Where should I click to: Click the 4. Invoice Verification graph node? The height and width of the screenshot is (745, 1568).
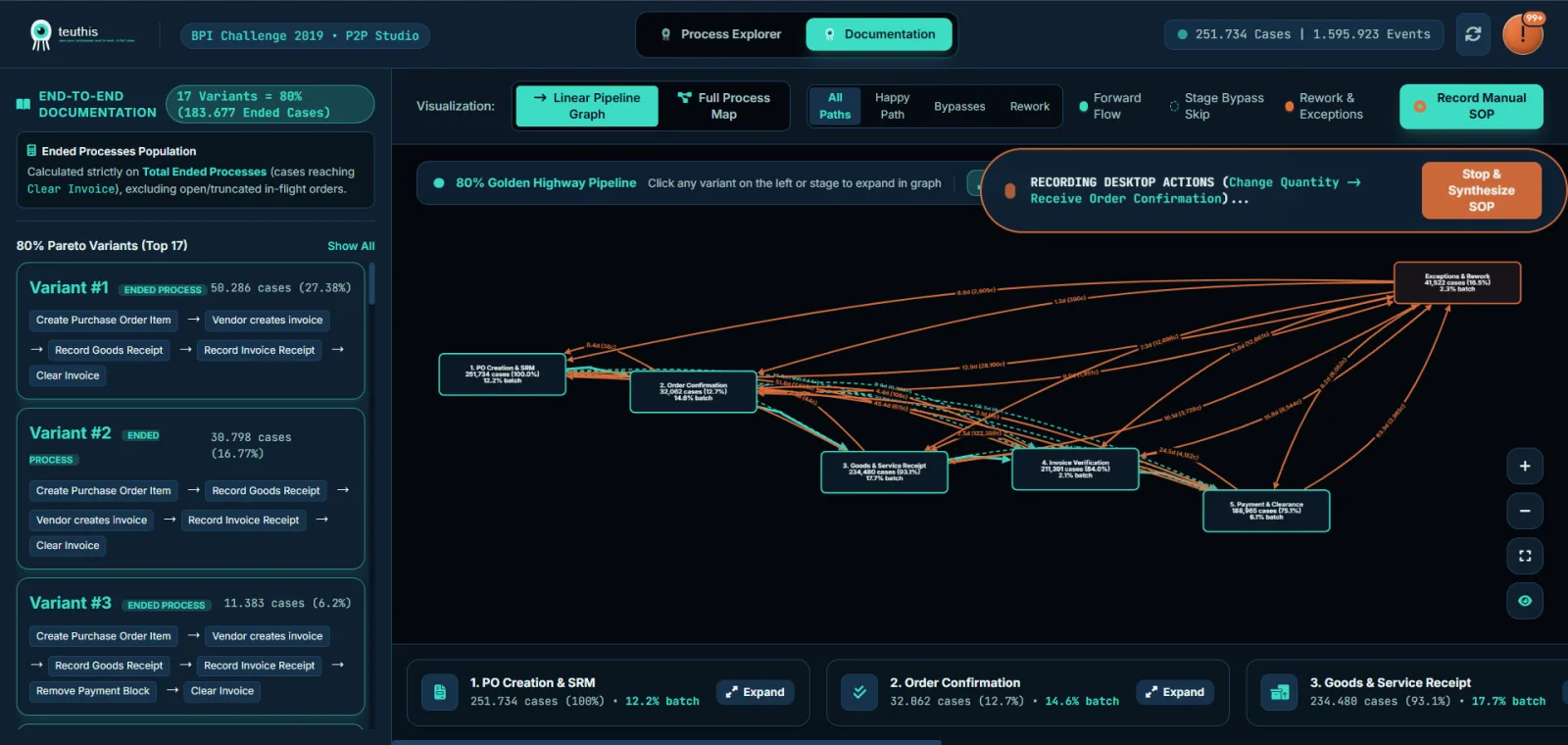point(1075,469)
